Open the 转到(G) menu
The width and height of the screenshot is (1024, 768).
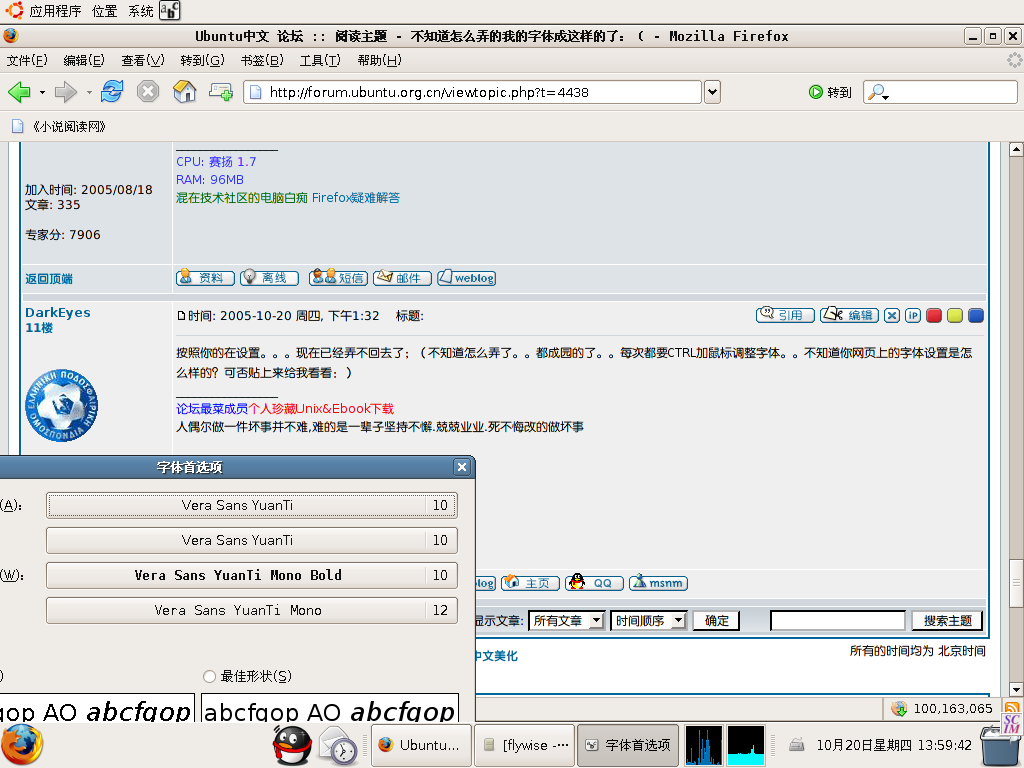tap(202, 60)
